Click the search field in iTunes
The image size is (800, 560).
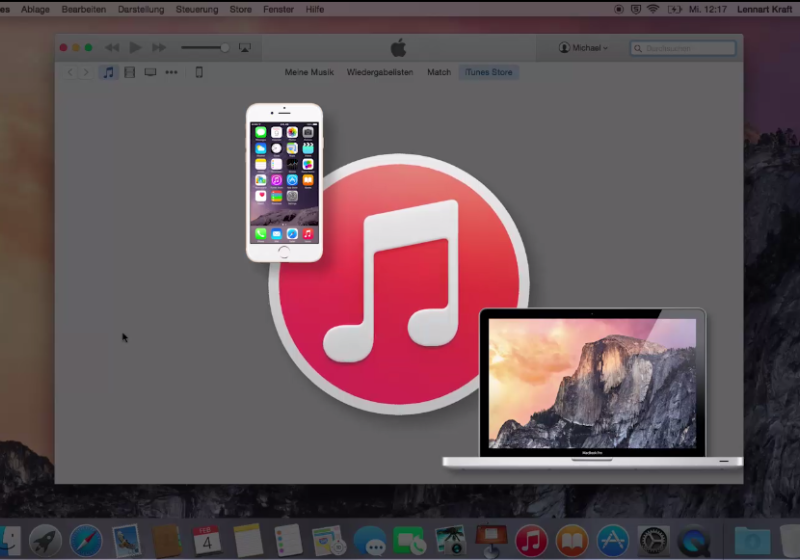(683, 48)
